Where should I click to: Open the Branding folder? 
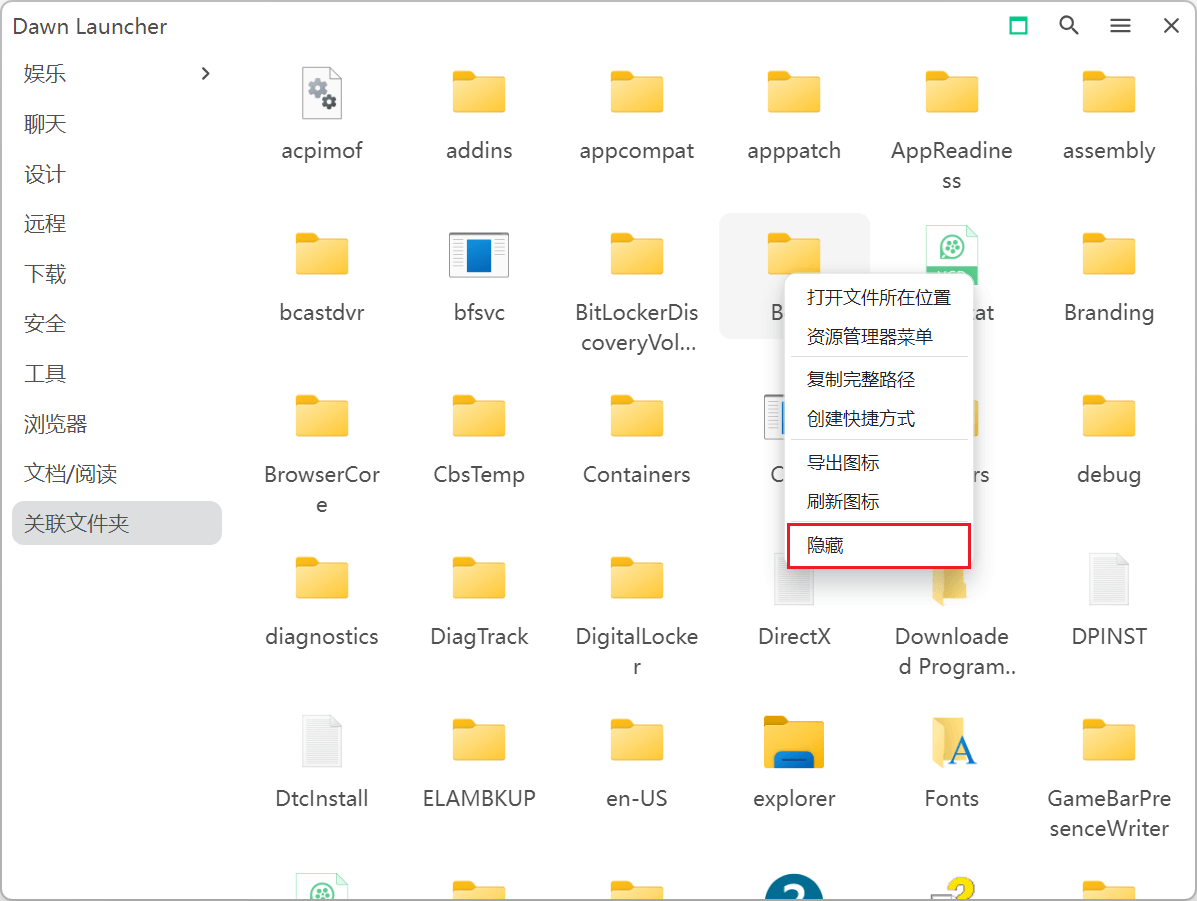1108,254
